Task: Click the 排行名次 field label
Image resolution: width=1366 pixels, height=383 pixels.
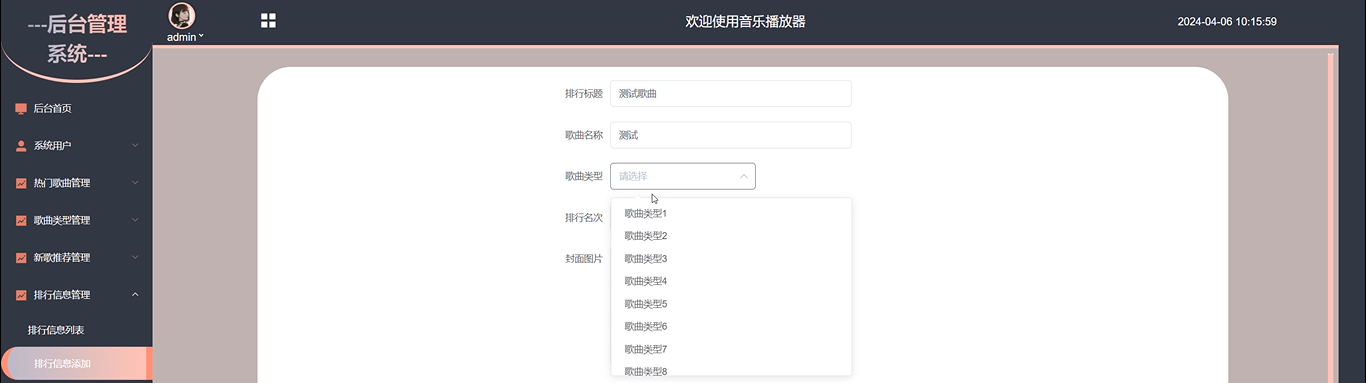Action: (583, 218)
